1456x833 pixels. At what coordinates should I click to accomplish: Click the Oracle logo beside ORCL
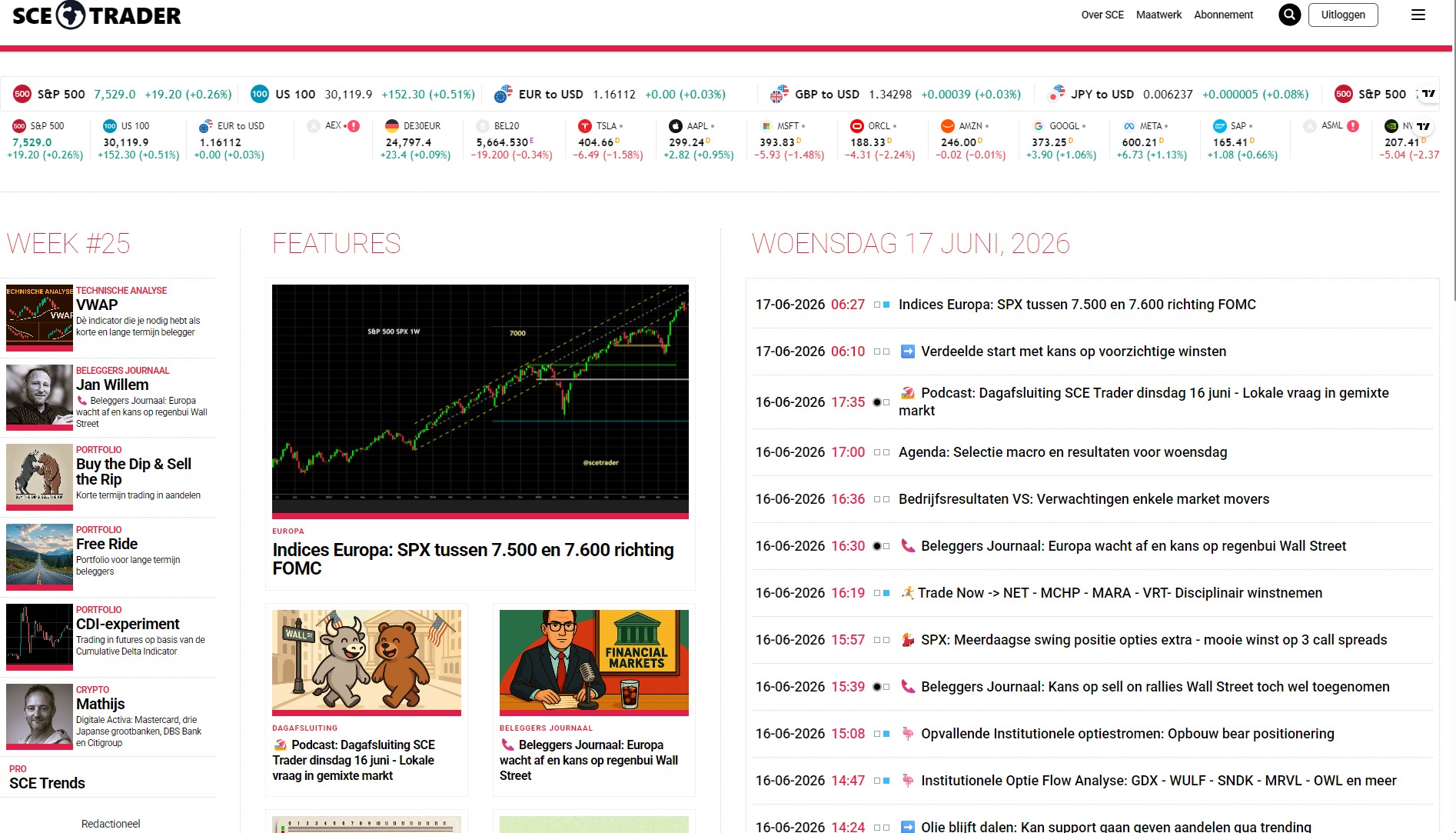tap(857, 126)
